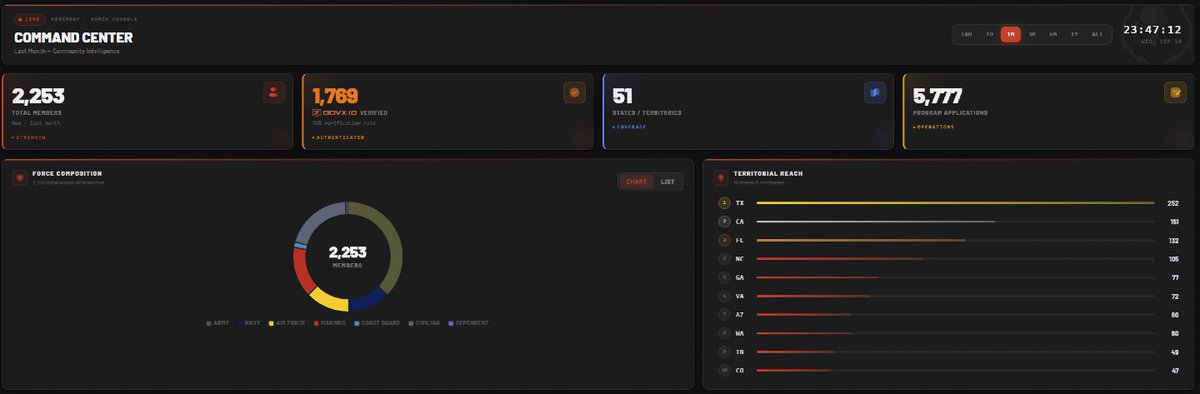Click the Force Composition heading
The width and height of the screenshot is (1200, 394).
(x=67, y=173)
